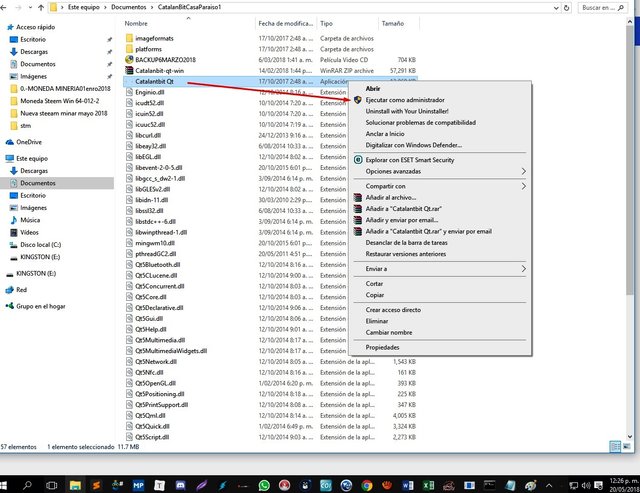Image resolution: width=640 pixels, height=493 pixels.
Task: Click WinRAR icon beside 'Añadir a "Catalantbit Qt.rar"'
Action: coord(358,209)
